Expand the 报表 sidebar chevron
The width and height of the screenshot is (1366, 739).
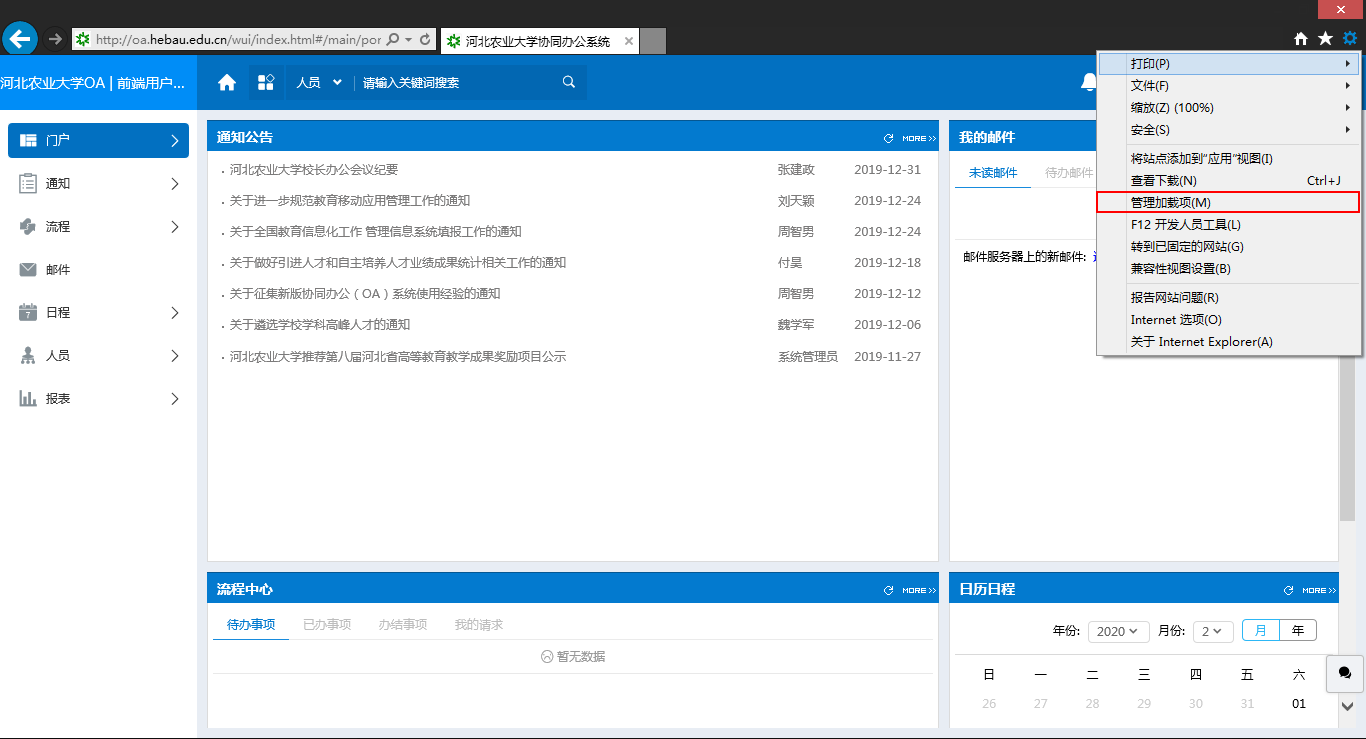pyautogui.click(x=175, y=399)
